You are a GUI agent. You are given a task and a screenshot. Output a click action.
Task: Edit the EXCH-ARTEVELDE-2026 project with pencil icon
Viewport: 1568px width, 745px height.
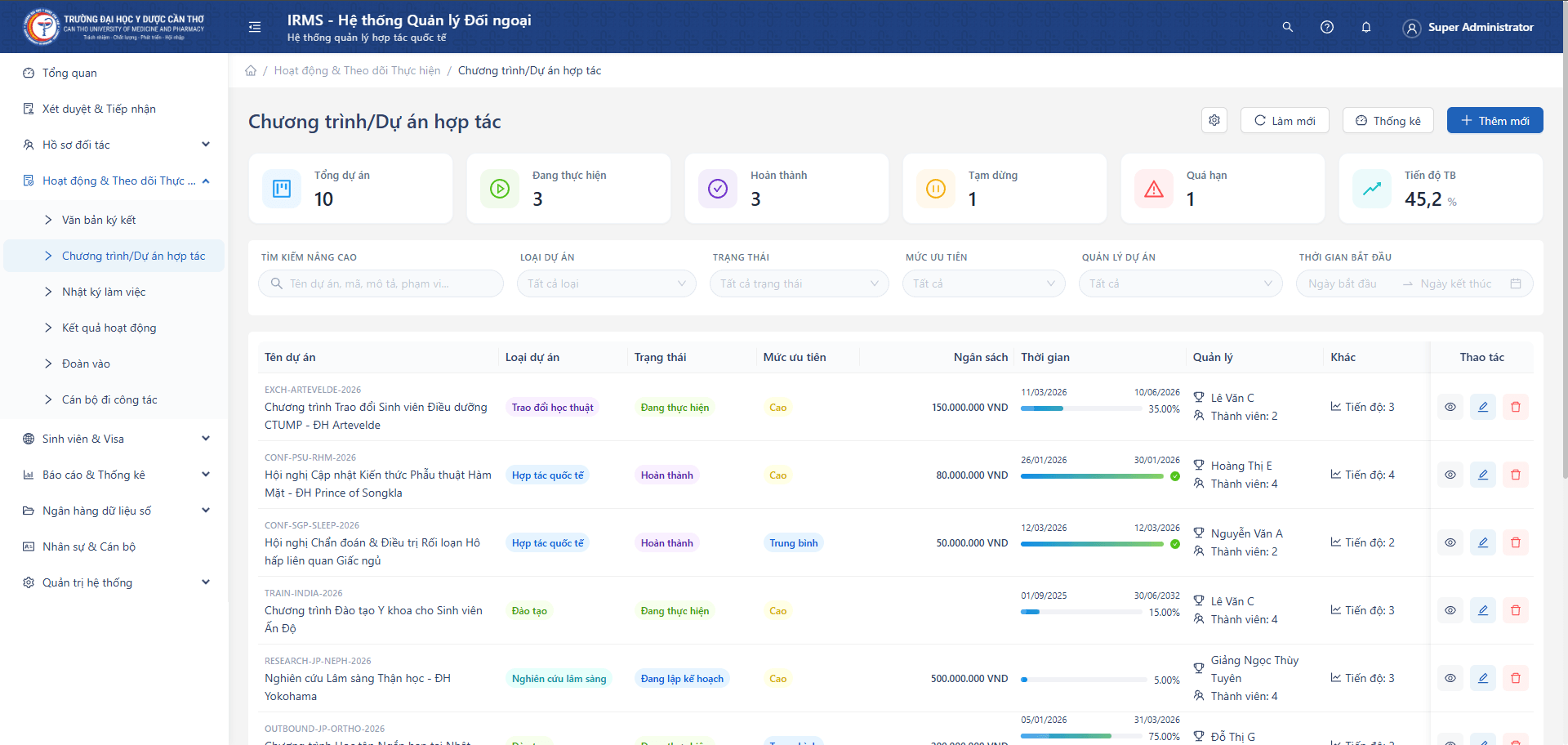(x=1482, y=407)
